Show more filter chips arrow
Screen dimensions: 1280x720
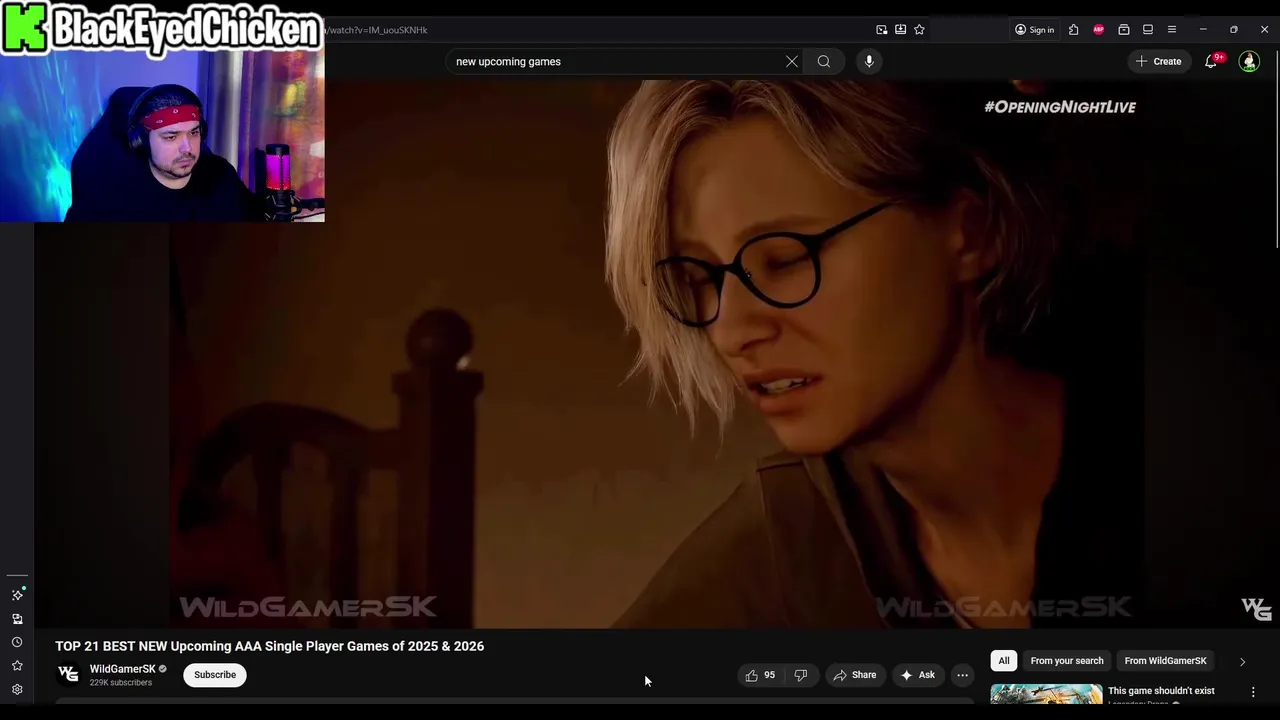click(x=1242, y=662)
